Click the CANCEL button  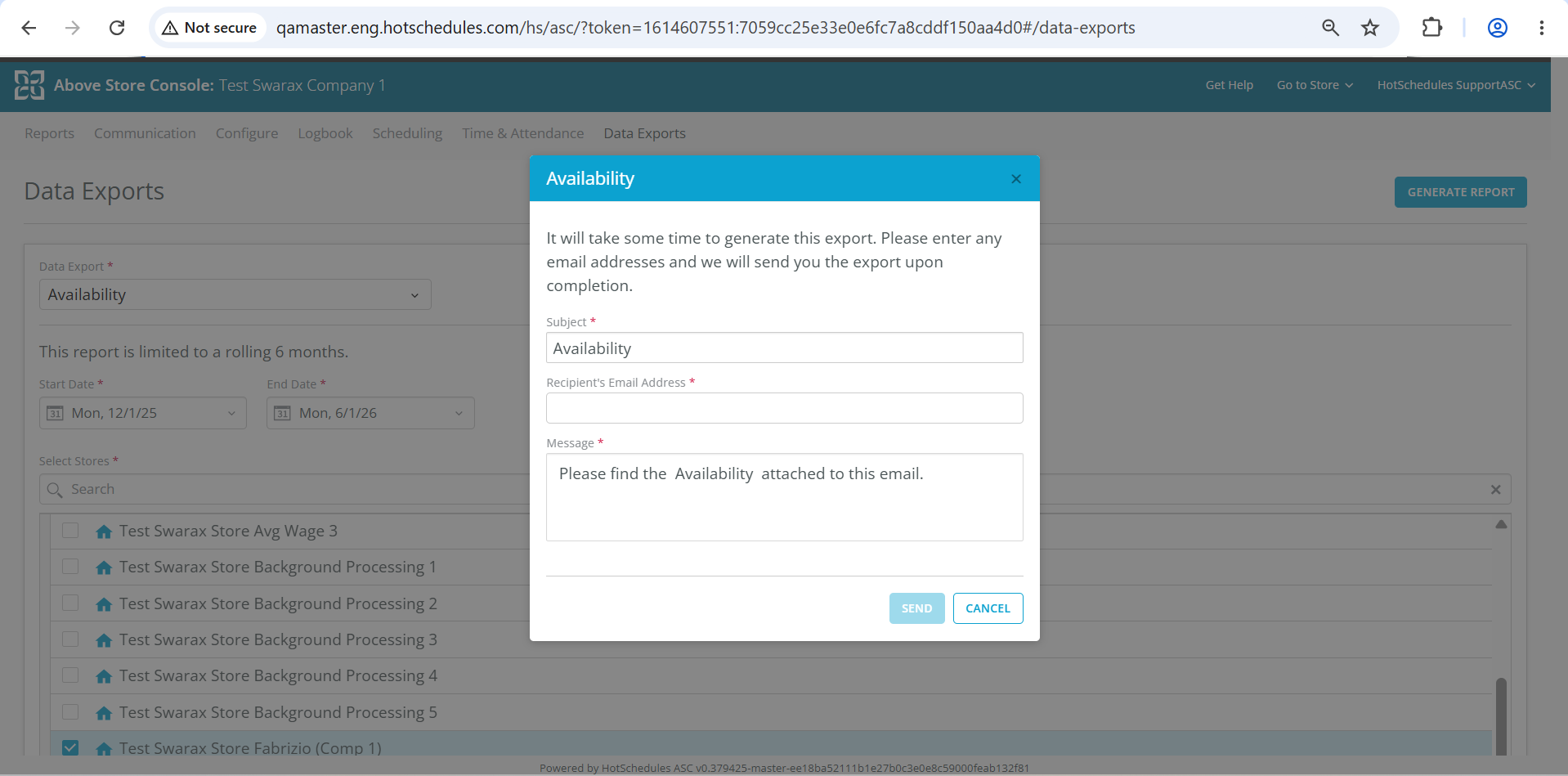[x=988, y=608]
